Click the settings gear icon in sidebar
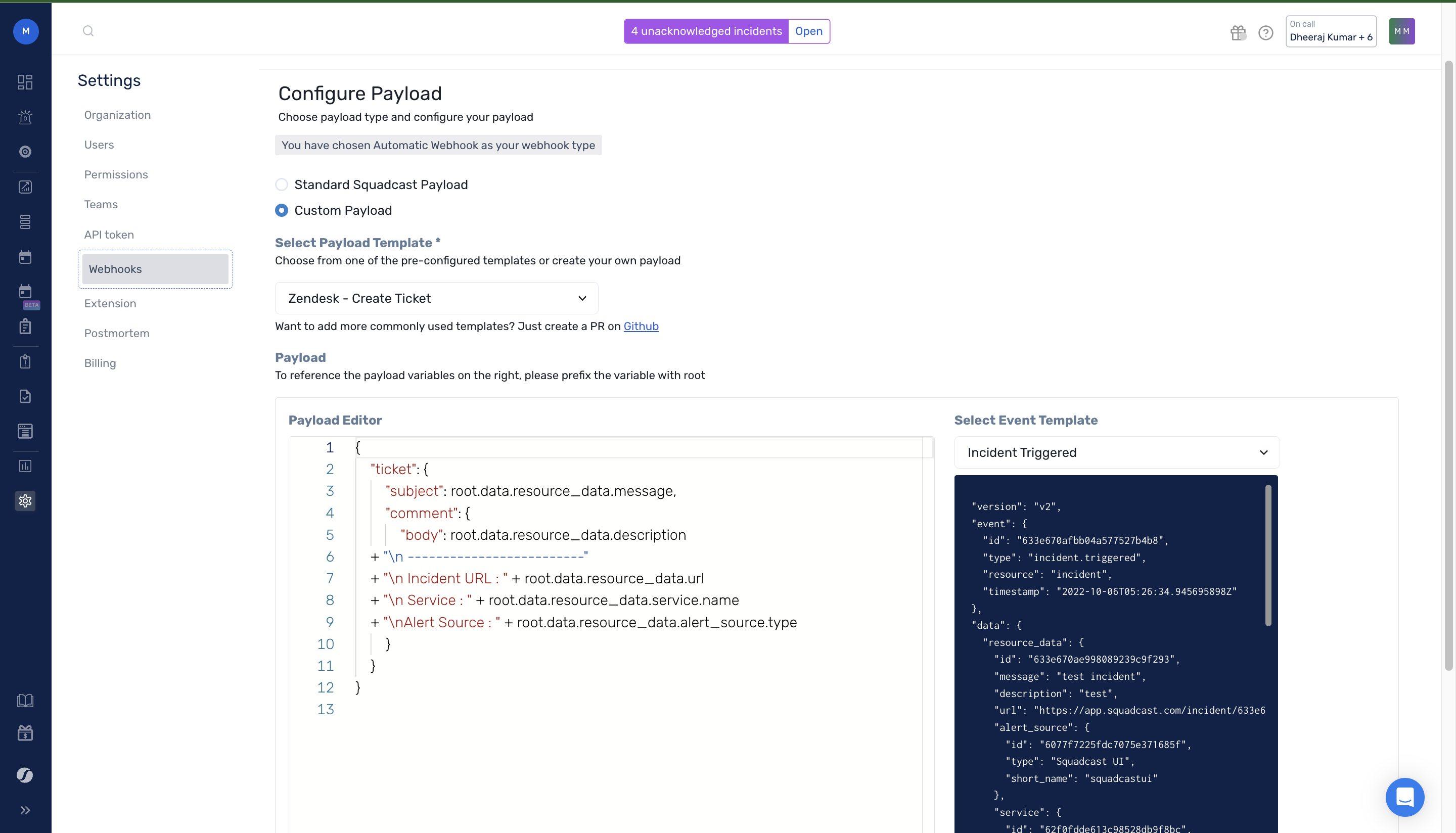 point(25,500)
